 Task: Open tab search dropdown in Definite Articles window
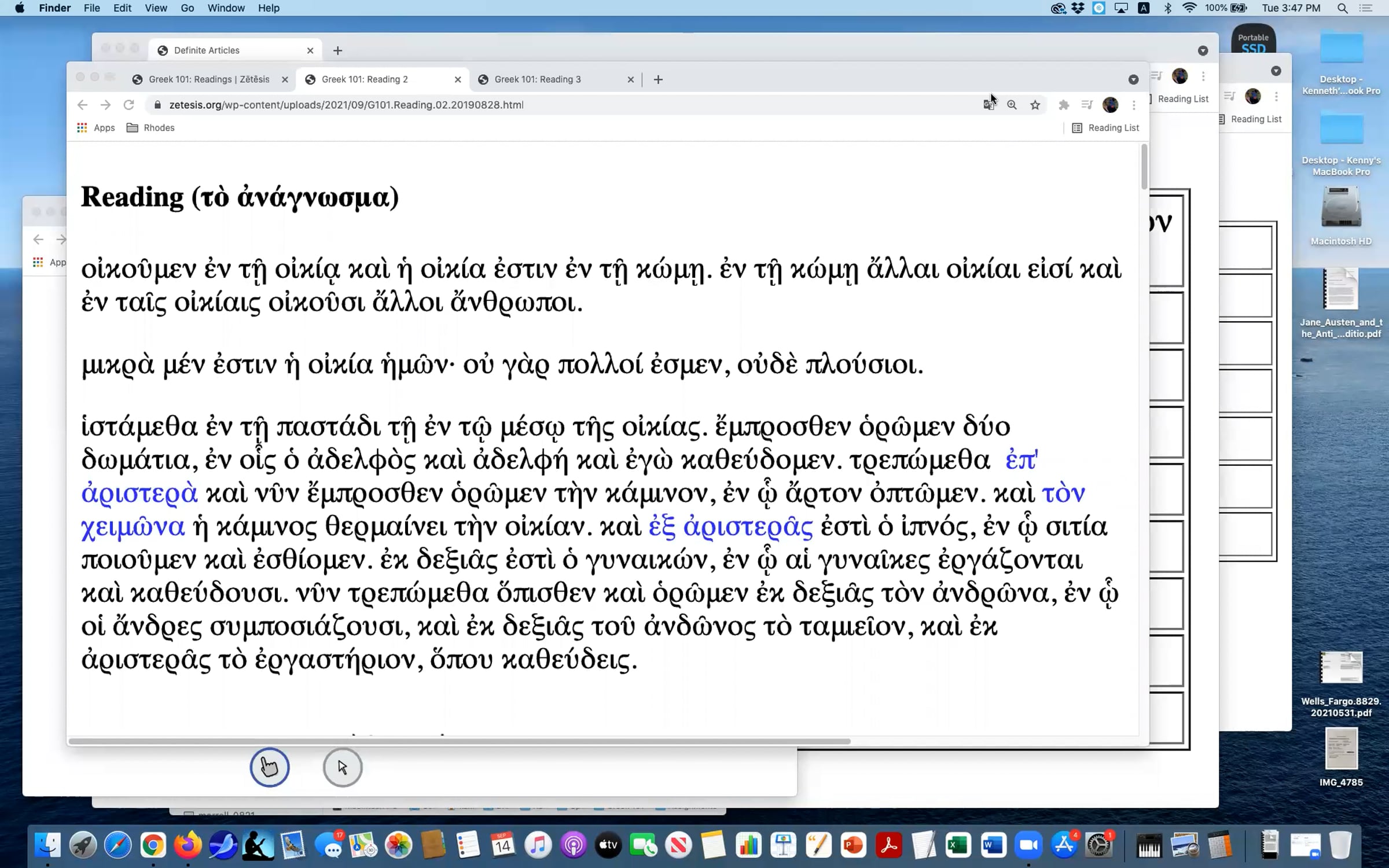(x=1203, y=51)
